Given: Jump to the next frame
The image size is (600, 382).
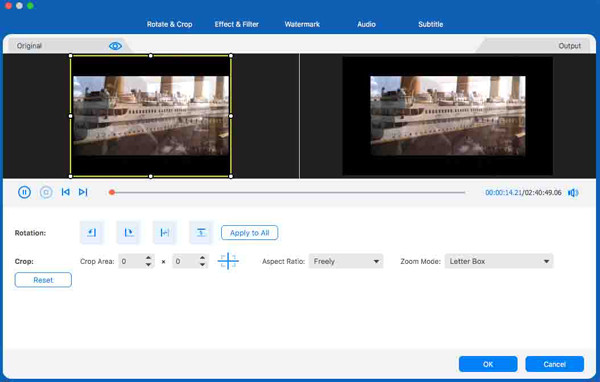Looking at the screenshot, I should 83,192.
